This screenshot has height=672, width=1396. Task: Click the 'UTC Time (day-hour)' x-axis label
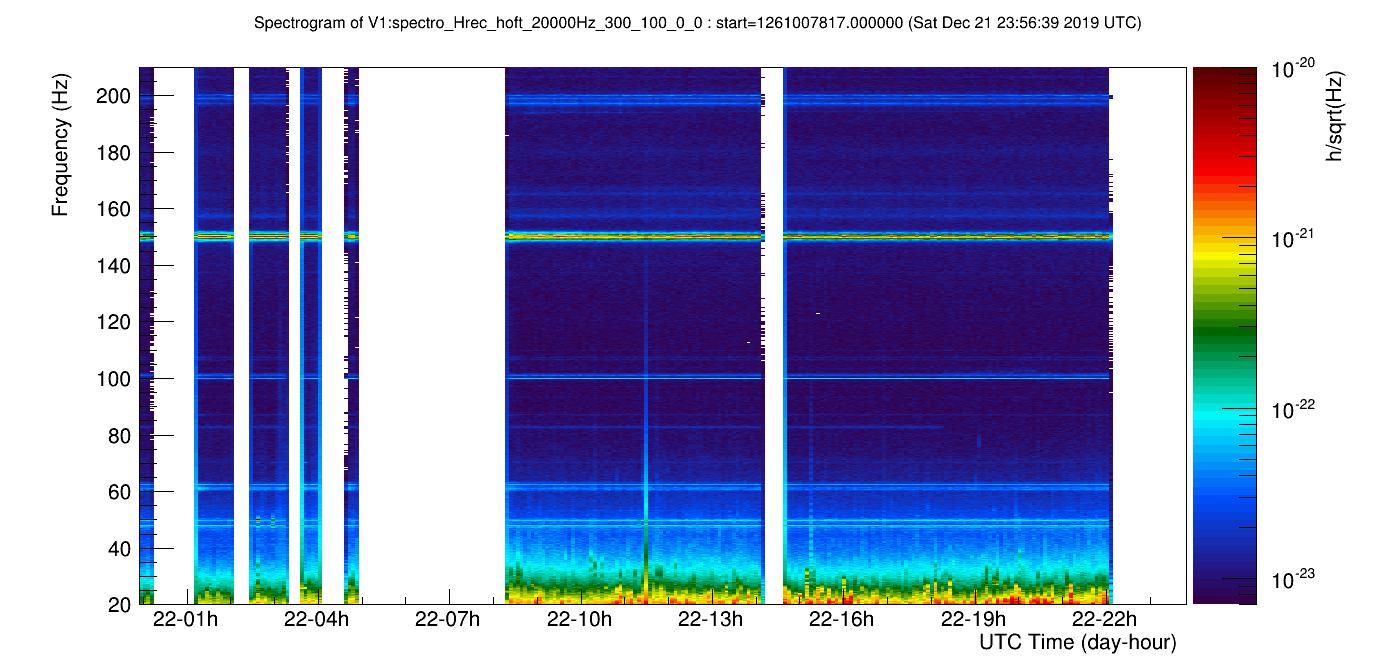tap(1077, 642)
